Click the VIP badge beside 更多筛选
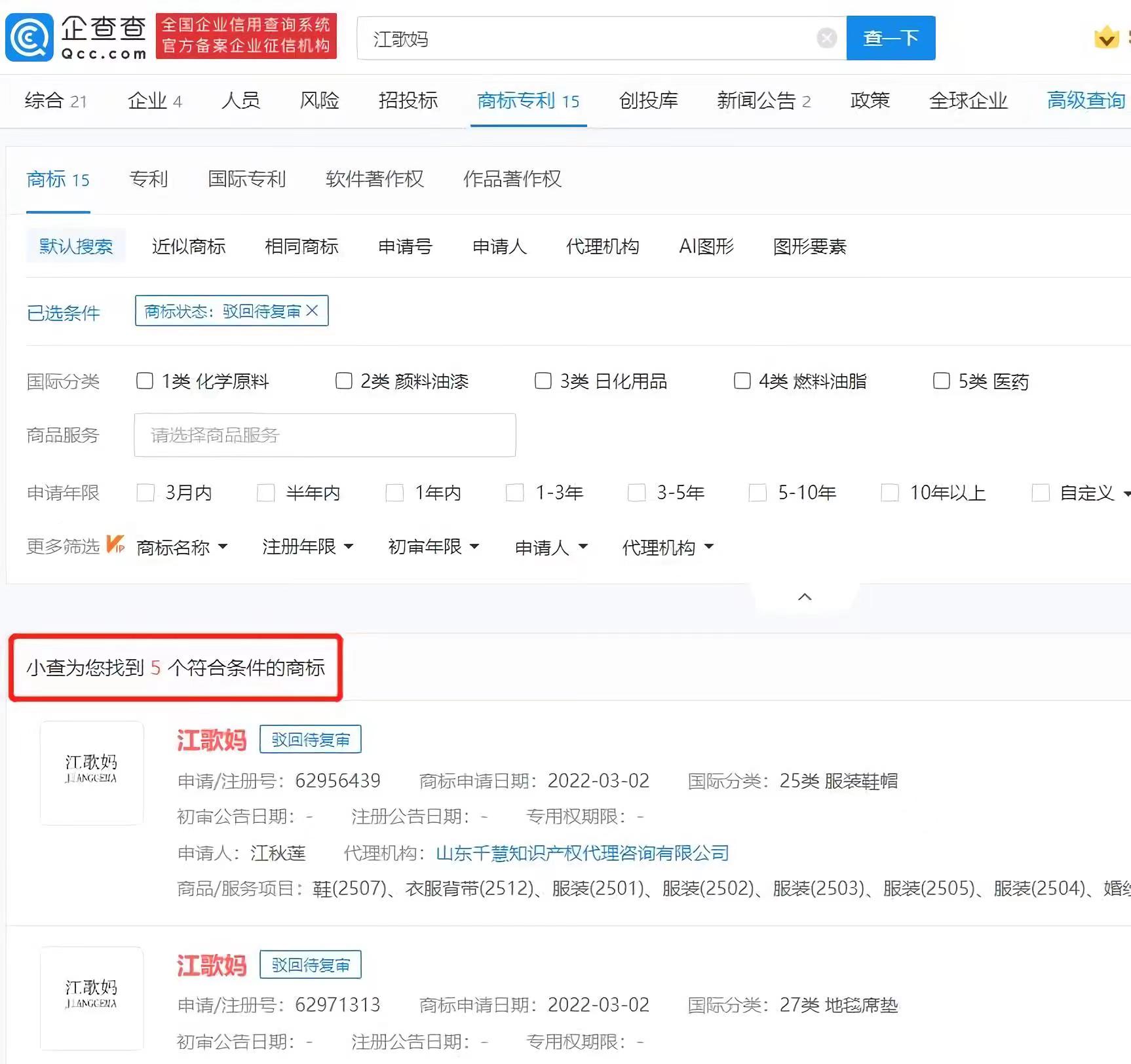1131x1064 pixels. [x=115, y=544]
